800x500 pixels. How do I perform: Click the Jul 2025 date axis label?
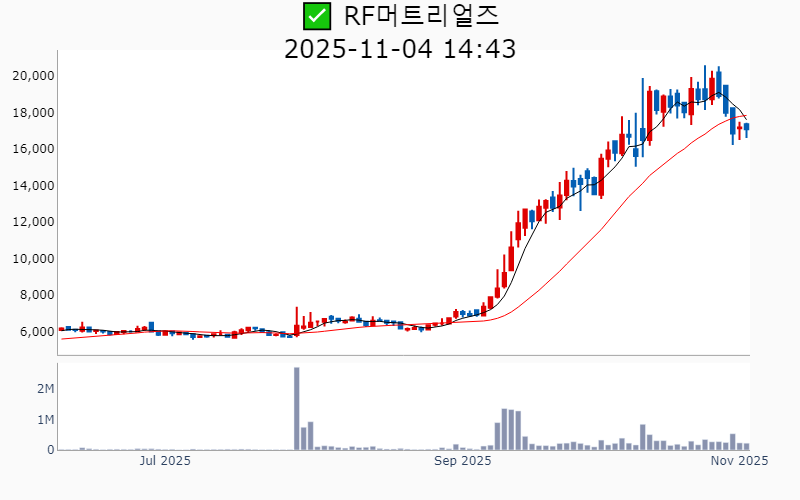point(165,461)
